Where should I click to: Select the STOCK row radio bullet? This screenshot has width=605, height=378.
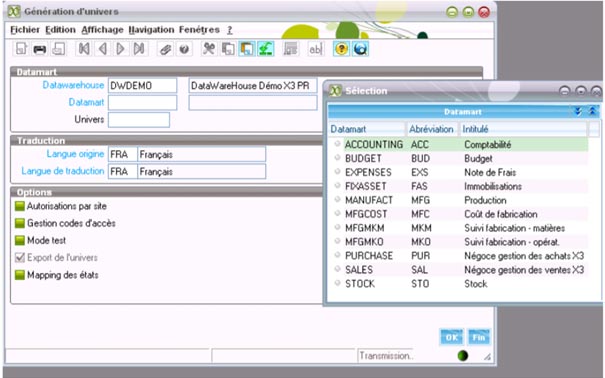coord(338,283)
